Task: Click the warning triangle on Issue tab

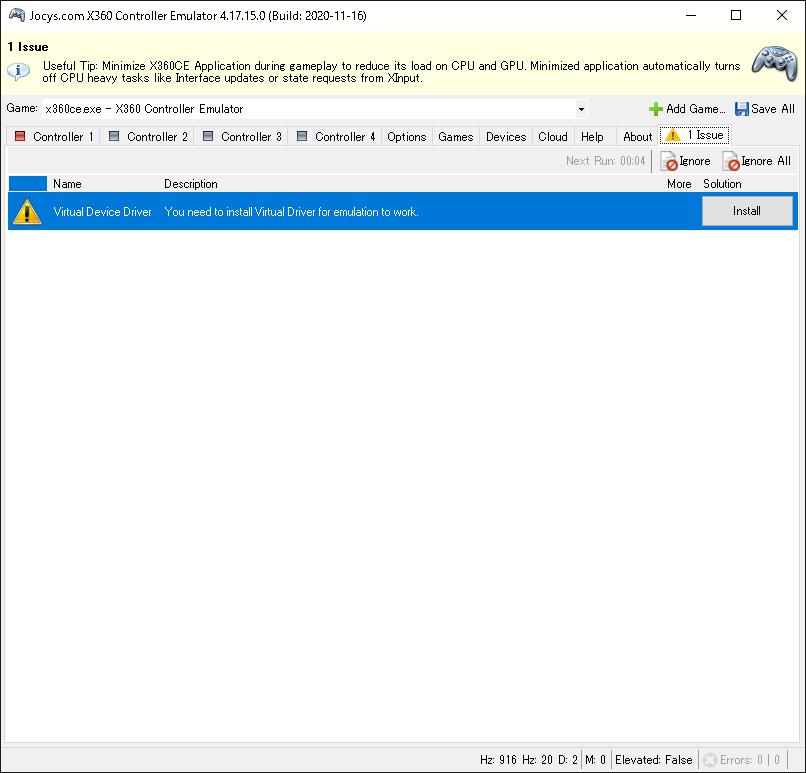Action: click(x=673, y=135)
